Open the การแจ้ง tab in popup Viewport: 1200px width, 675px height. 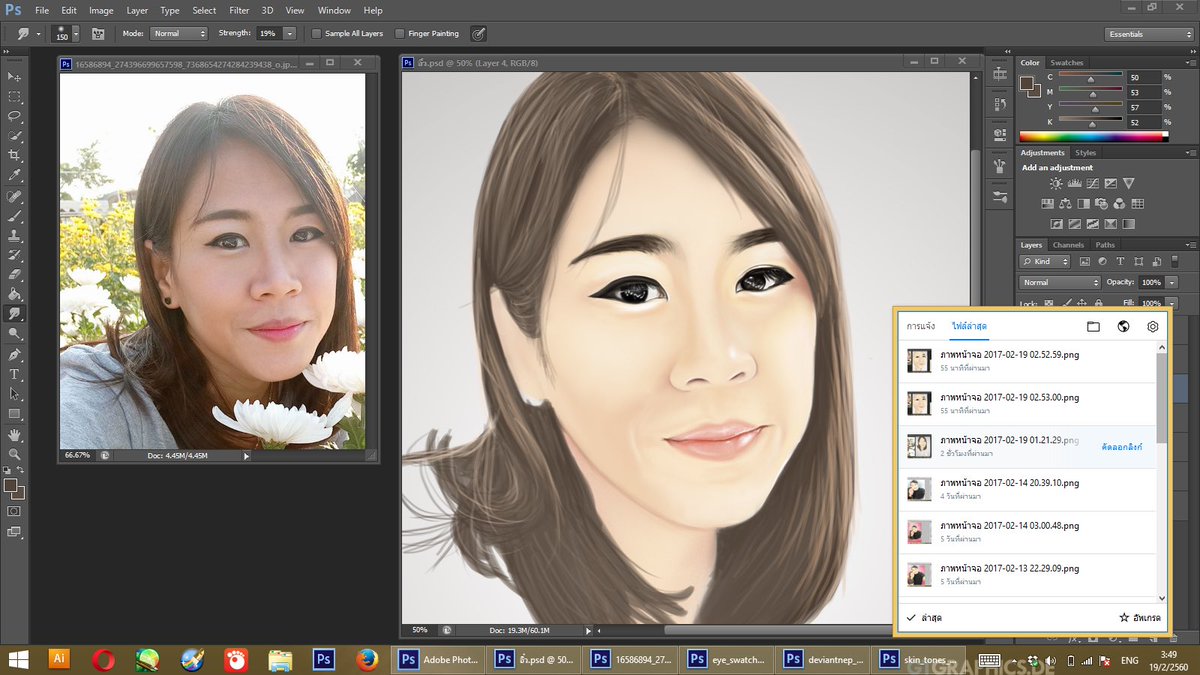920,326
